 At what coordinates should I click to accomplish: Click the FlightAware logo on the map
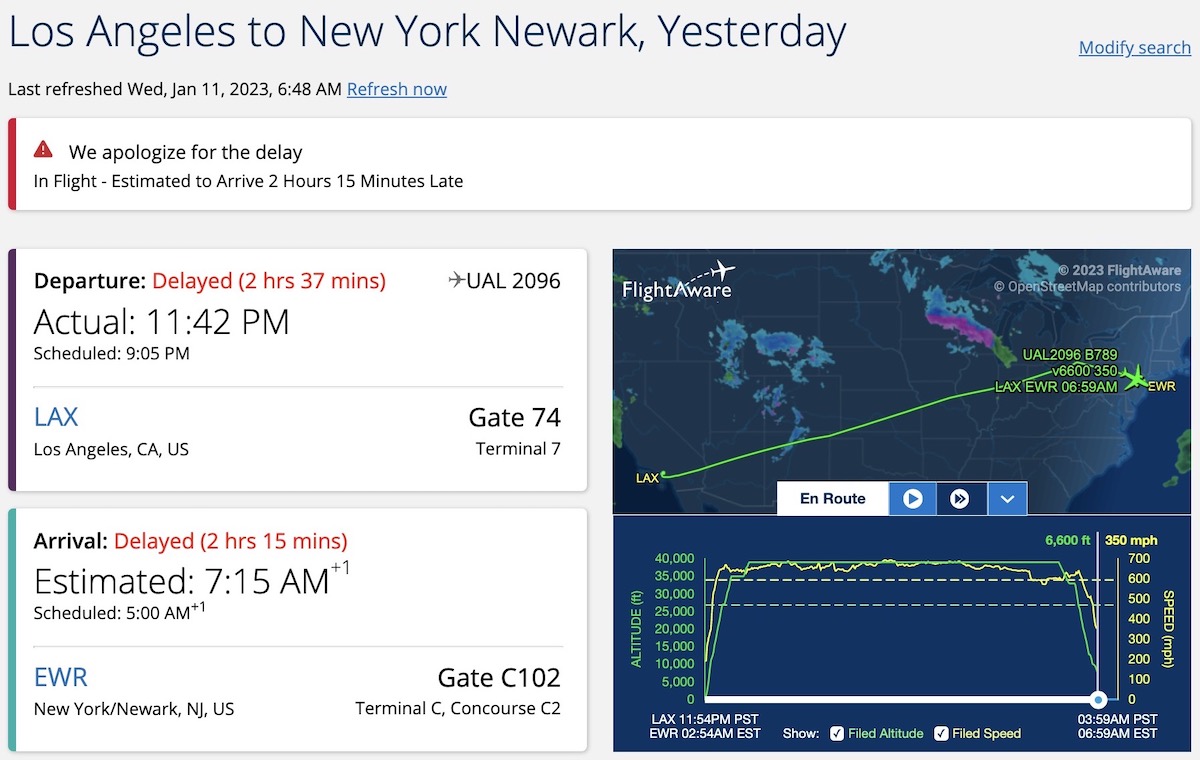point(679,281)
